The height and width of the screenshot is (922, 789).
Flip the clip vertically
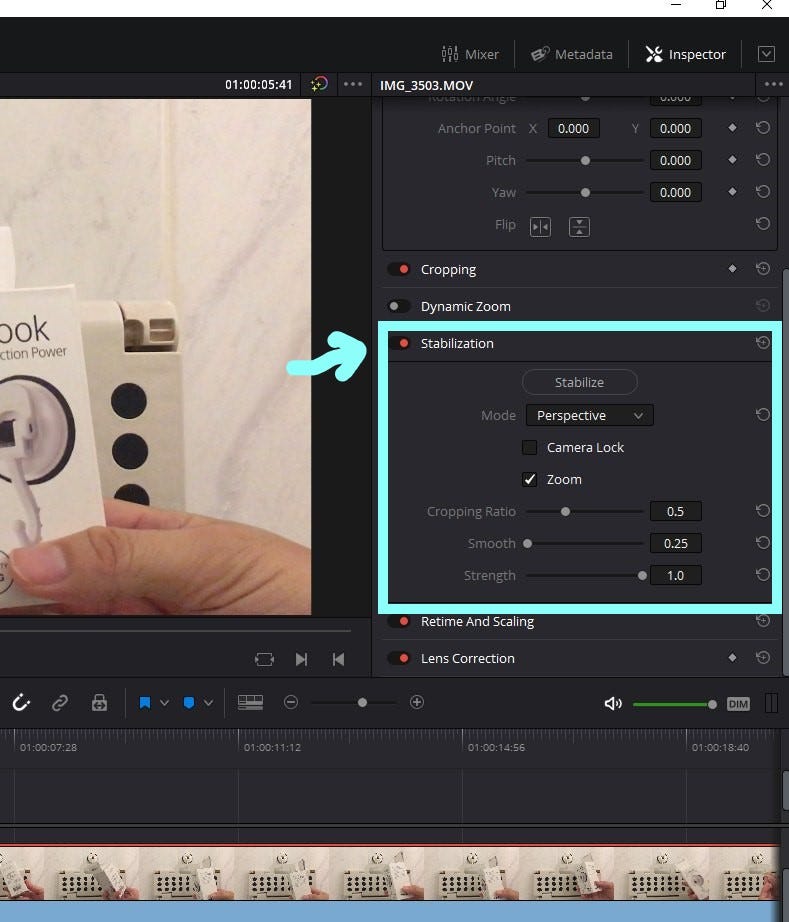(579, 226)
